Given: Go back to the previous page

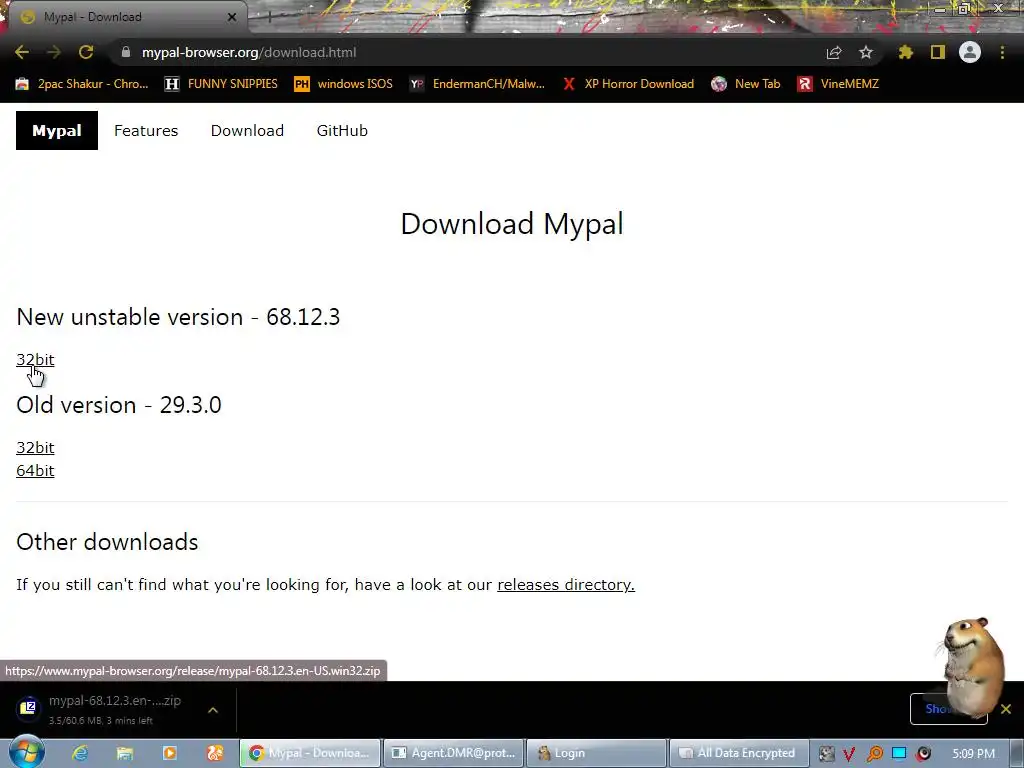Looking at the screenshot, I should click(22, 52).
